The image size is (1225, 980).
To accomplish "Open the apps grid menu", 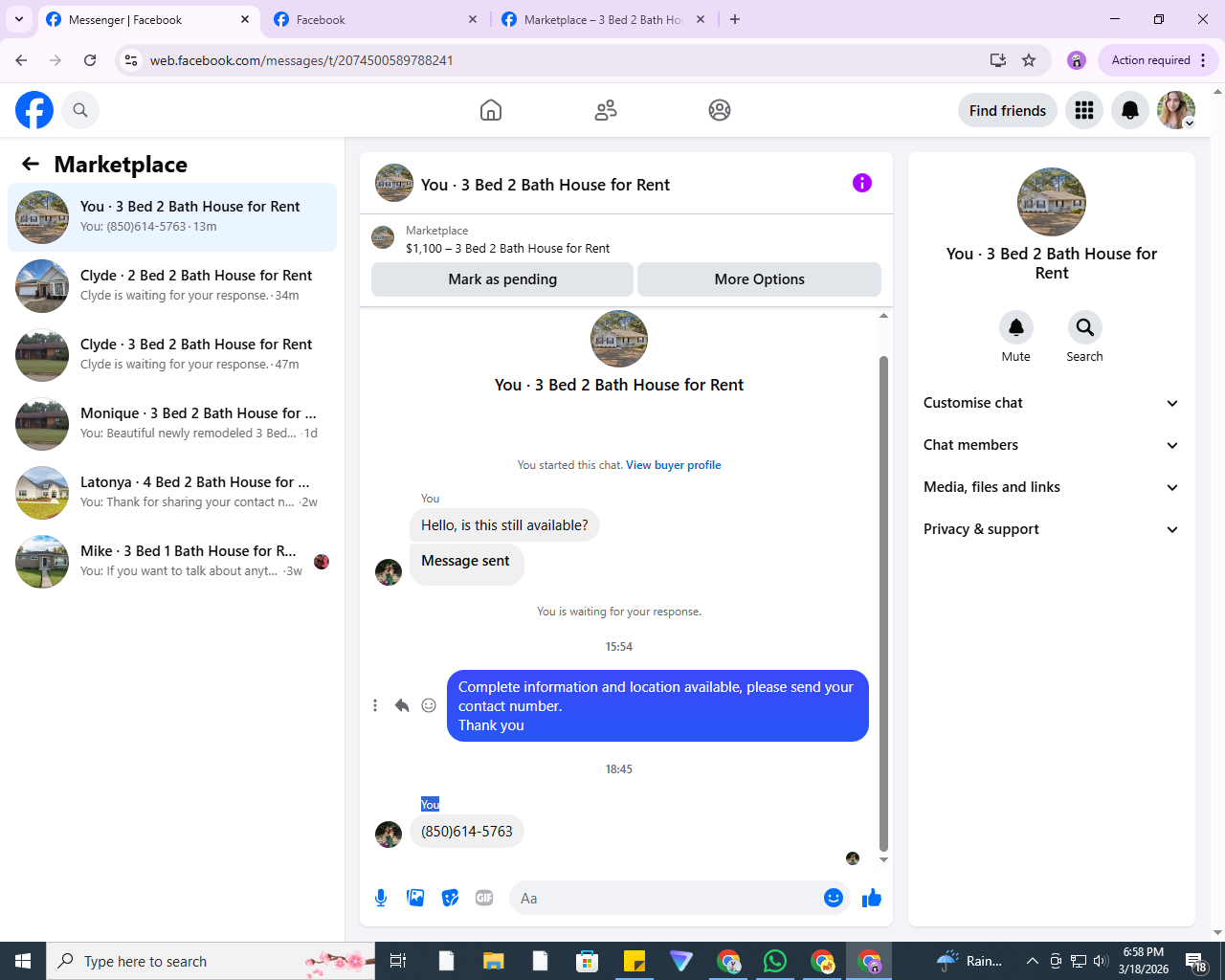I will click(1084, 110).
